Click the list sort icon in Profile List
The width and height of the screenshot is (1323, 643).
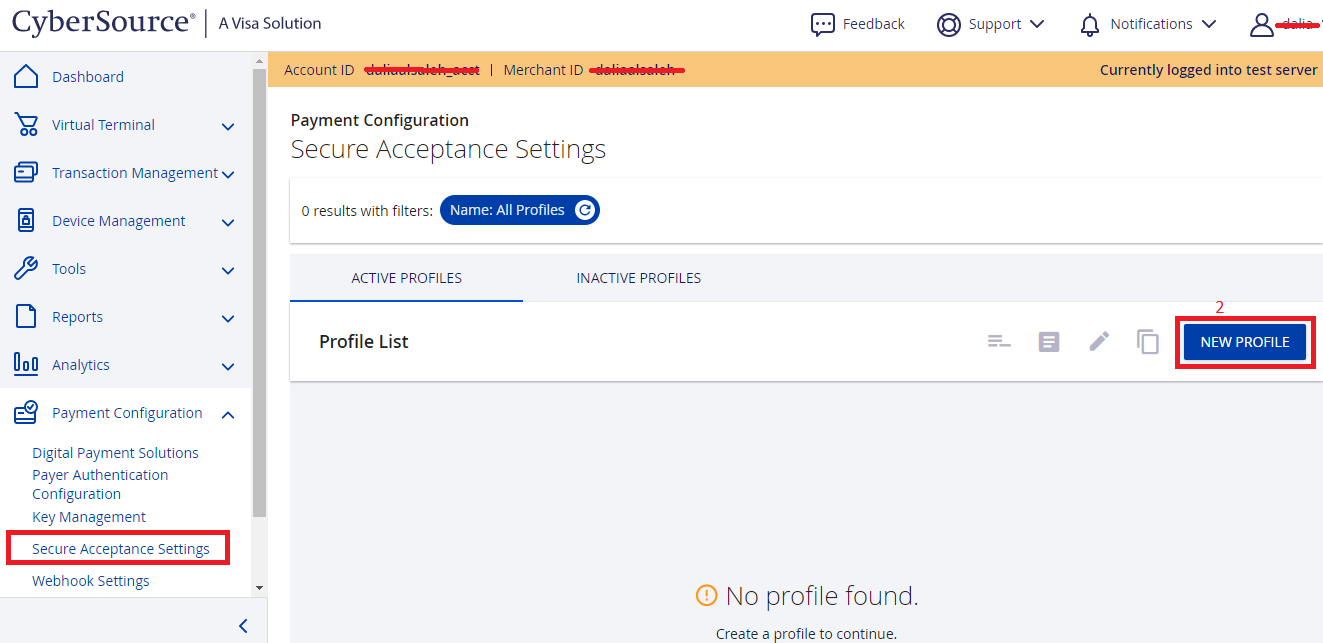pyautogui.click(x=999, y=342)
